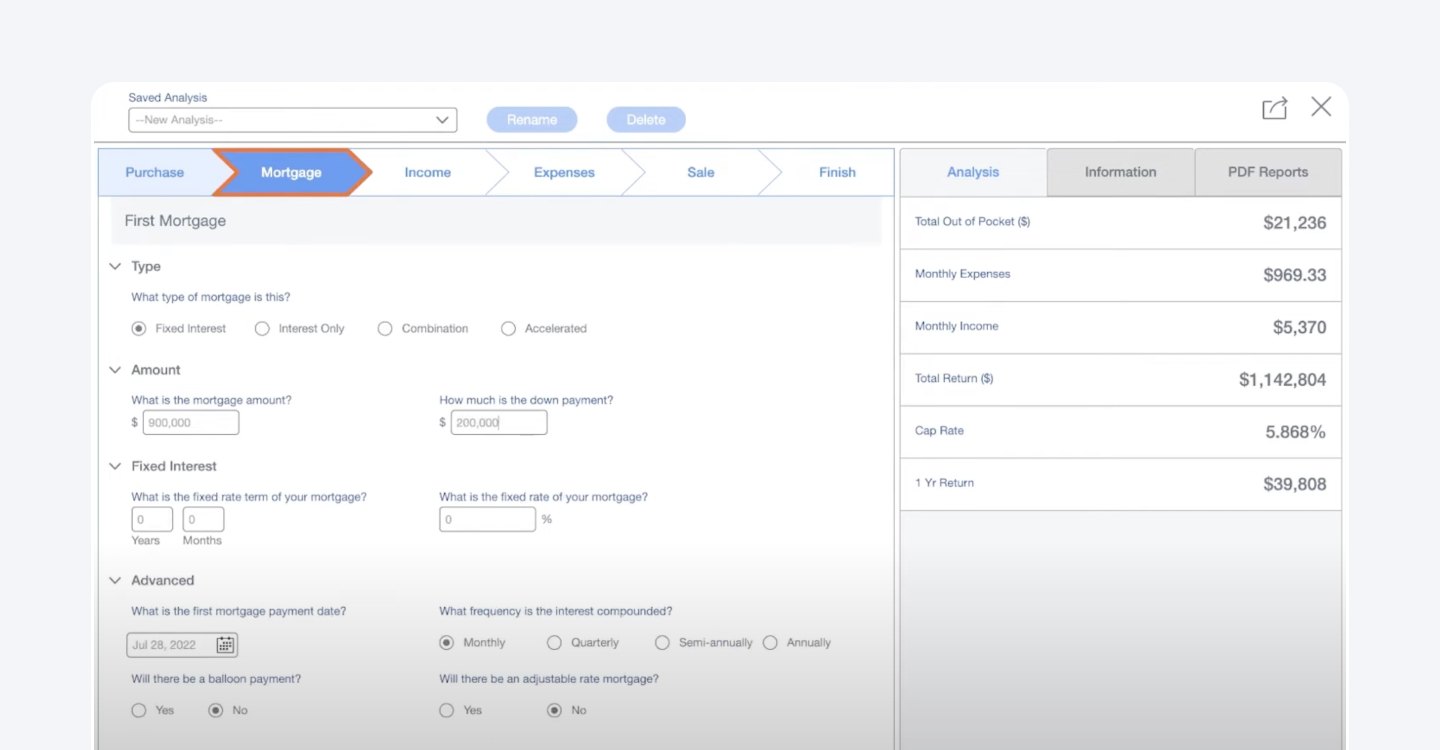The image size is (1440, 750).
Task: Collapse the Fixed Interest section
Action: (x=115, y=466)
